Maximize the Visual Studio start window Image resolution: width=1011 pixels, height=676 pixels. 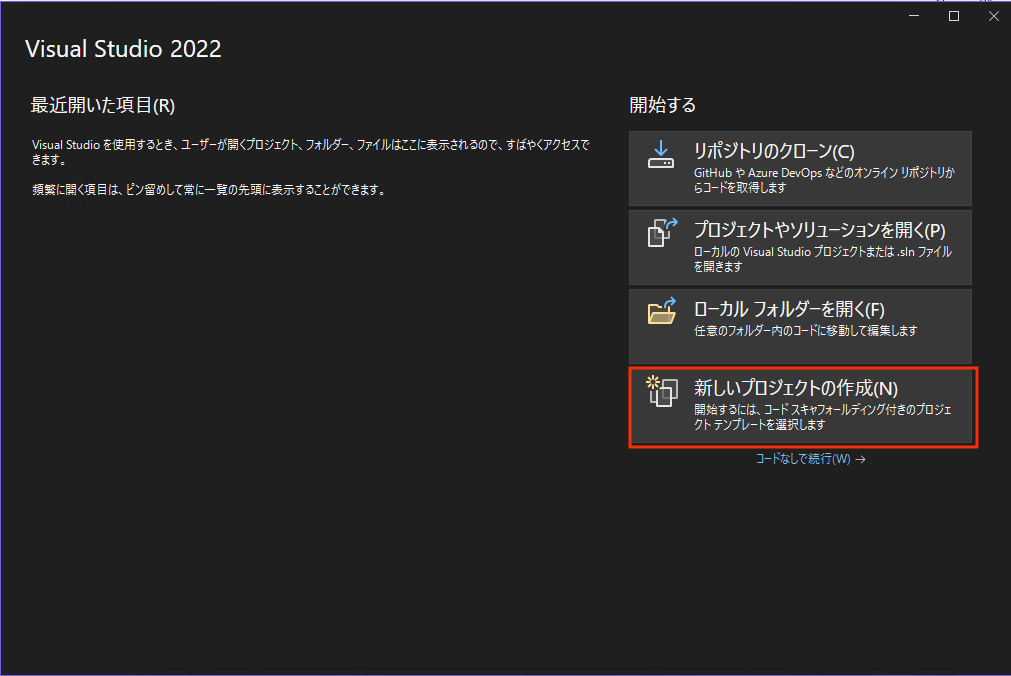954,16
